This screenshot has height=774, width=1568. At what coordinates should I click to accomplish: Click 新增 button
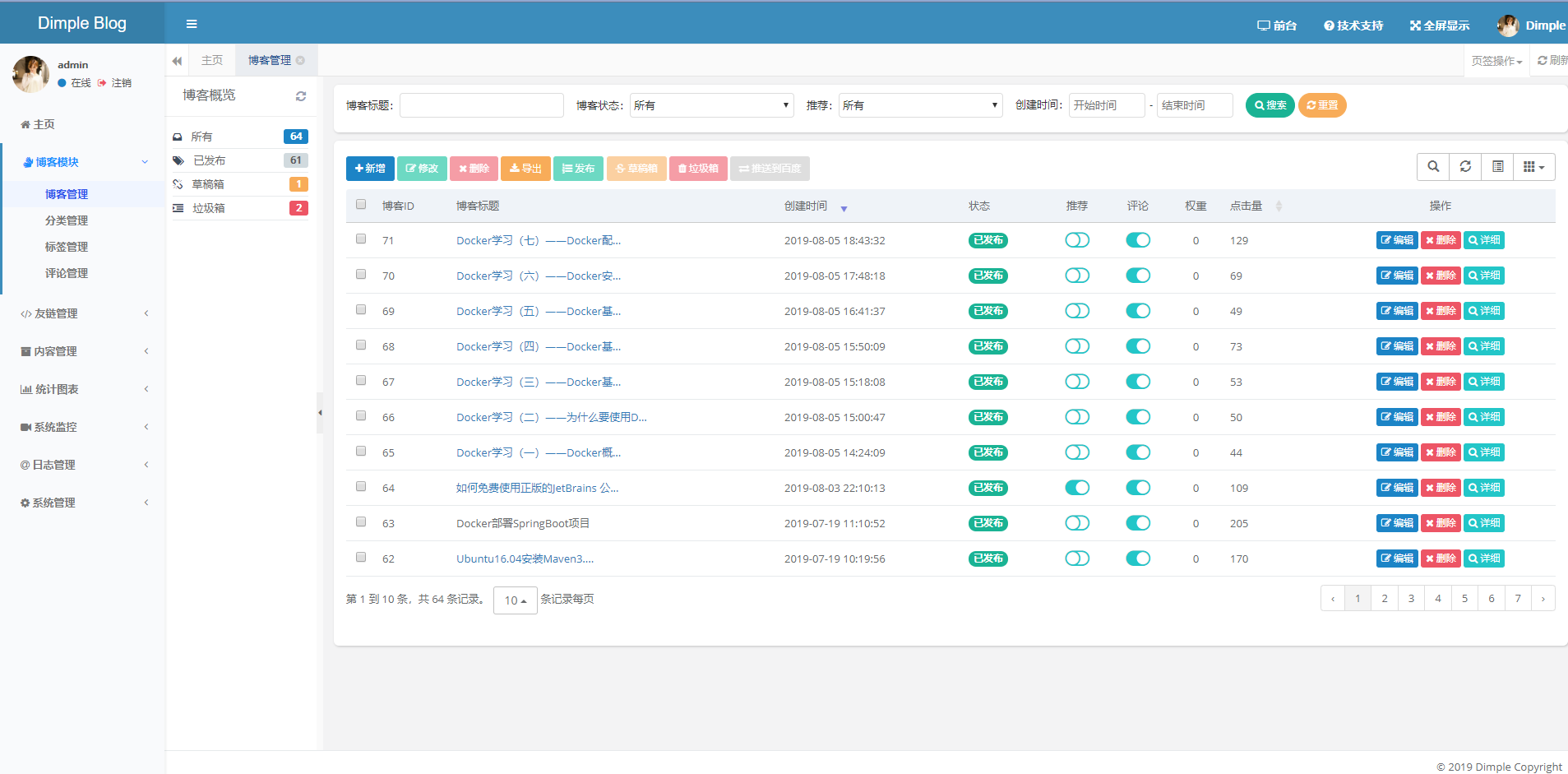(370, 169)
